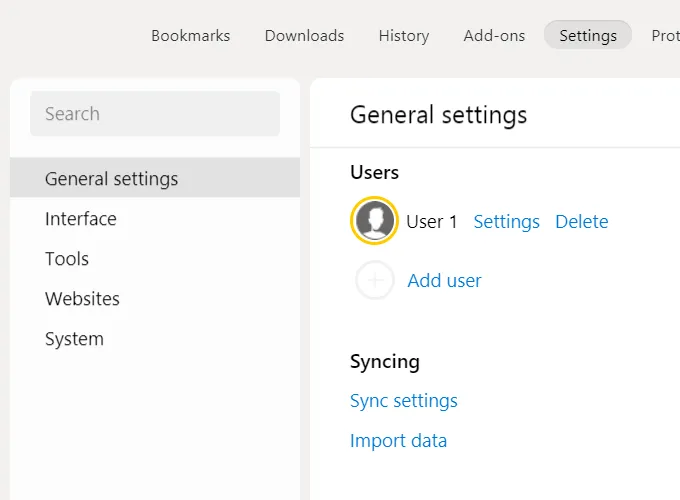Delete the User 1 profile
Screen dimensions: 680x500
581,222
